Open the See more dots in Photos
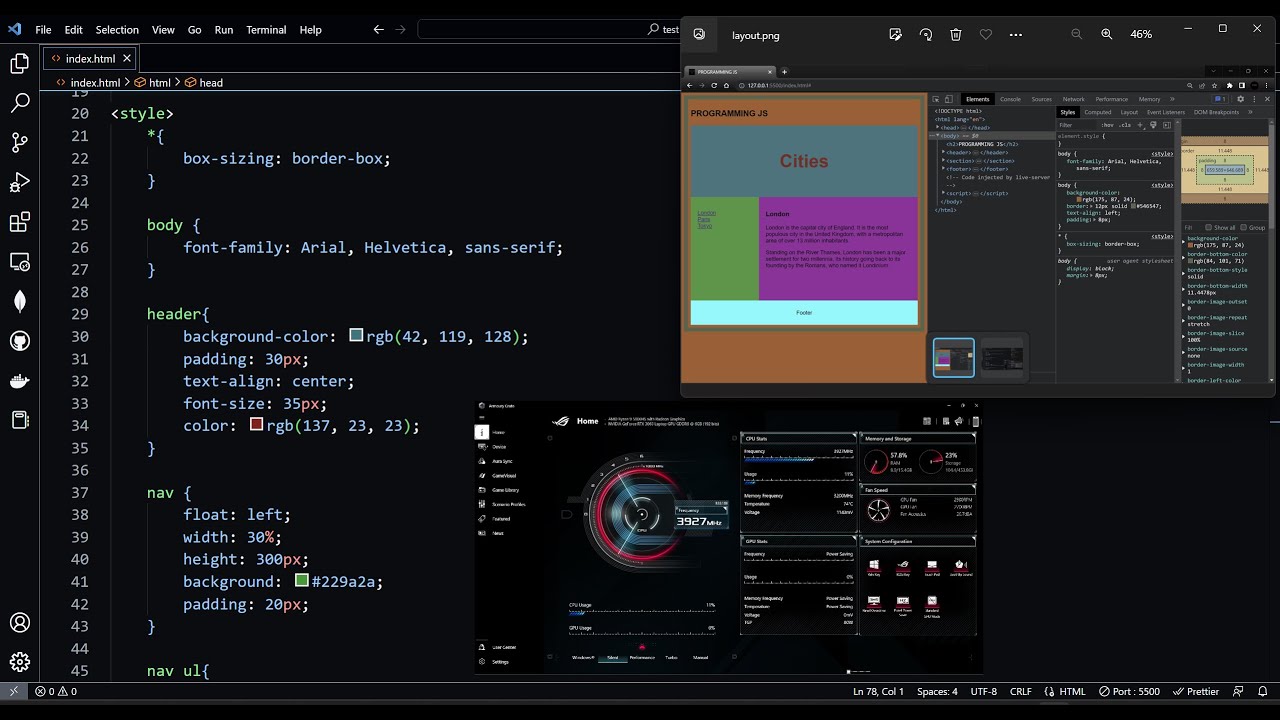This screenshot has width=1280, height=720. 1016,34
